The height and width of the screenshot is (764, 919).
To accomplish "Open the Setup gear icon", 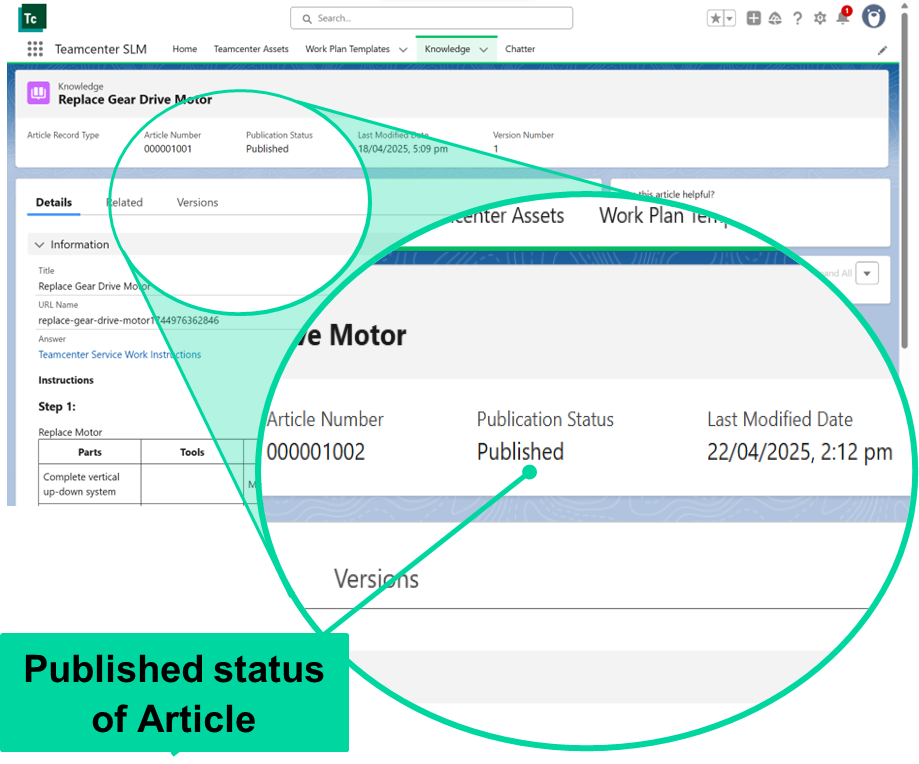I will click(820, 18).
